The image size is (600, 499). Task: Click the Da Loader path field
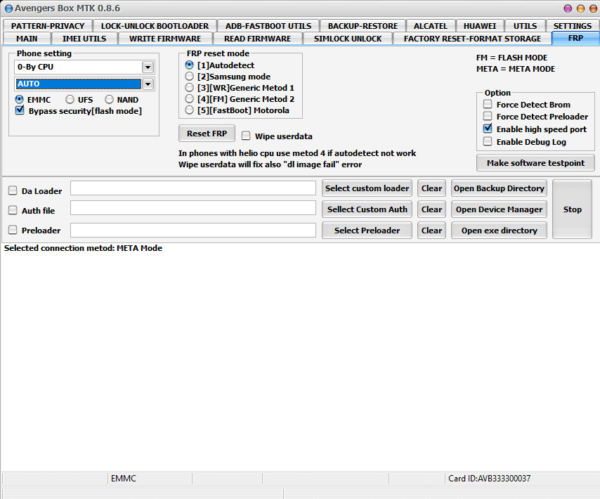point(193,188)
